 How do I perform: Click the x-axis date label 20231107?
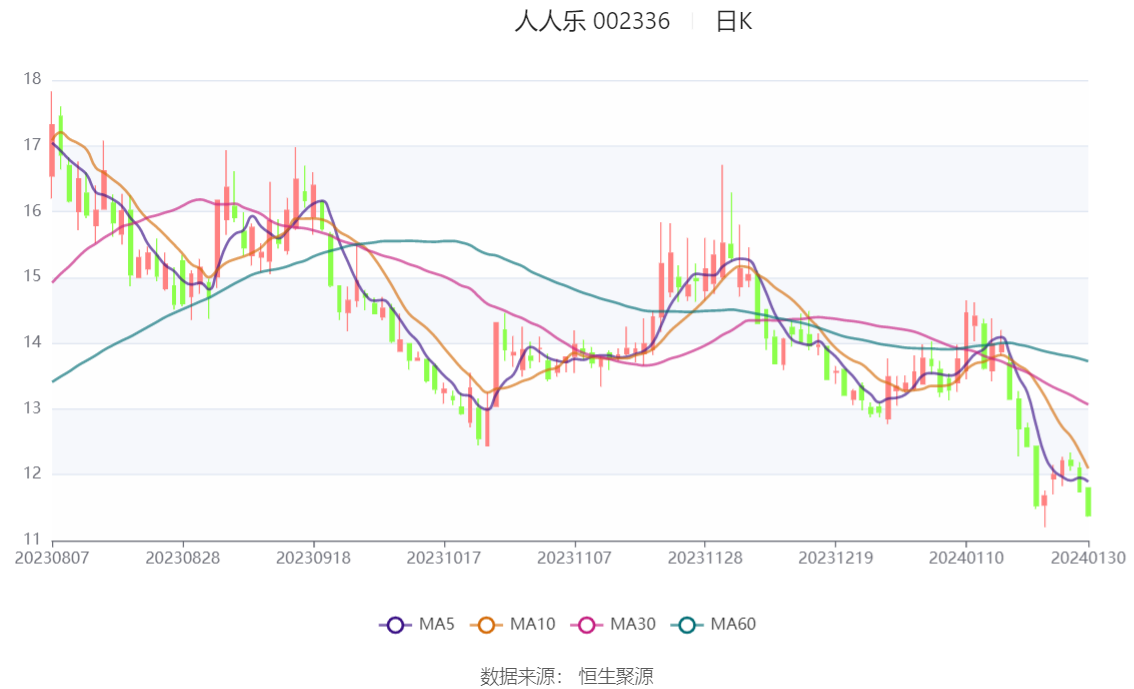tap(574, 558)
